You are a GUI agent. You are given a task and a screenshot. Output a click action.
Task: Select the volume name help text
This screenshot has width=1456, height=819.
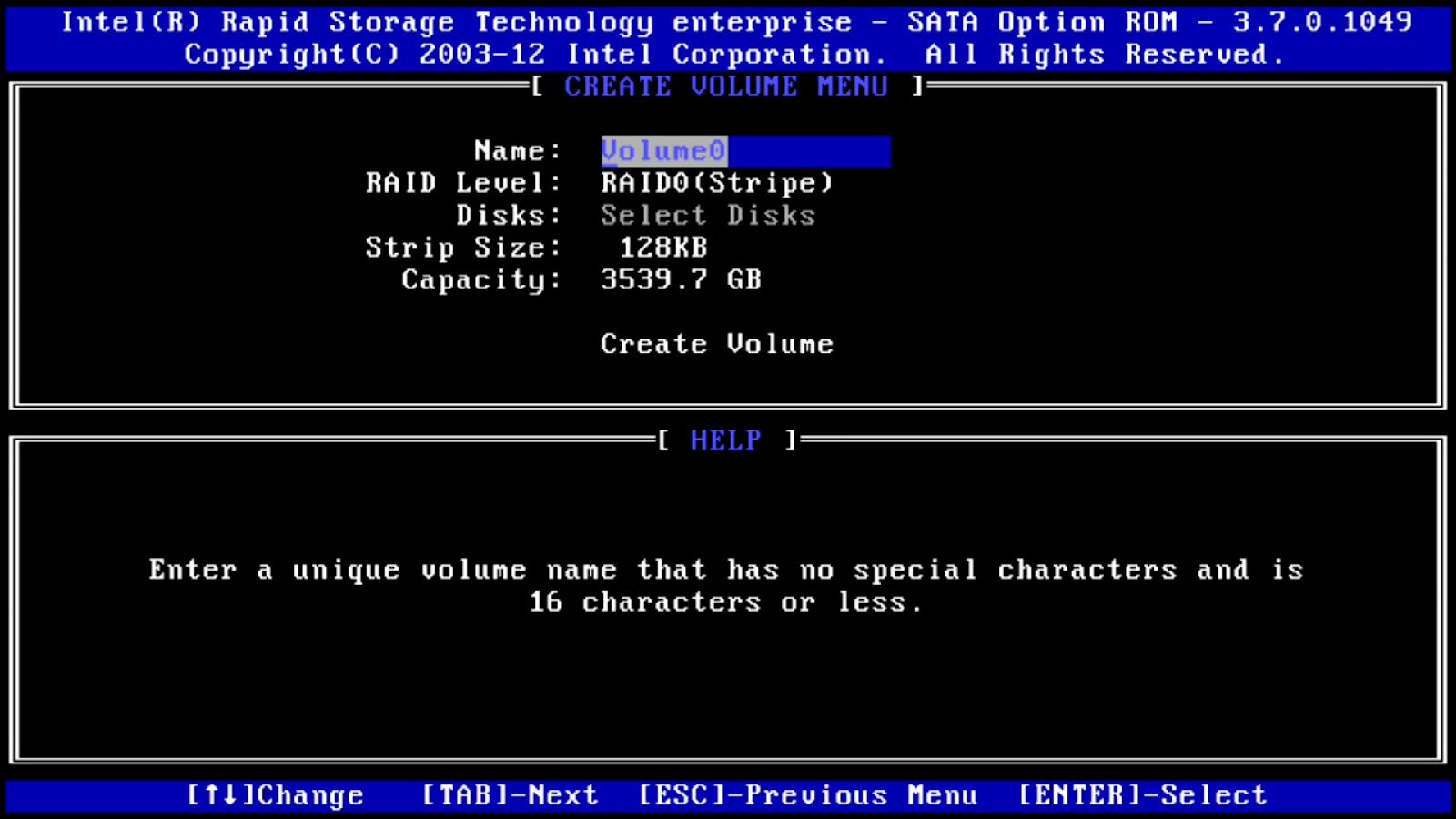click(x=726, y=584)
